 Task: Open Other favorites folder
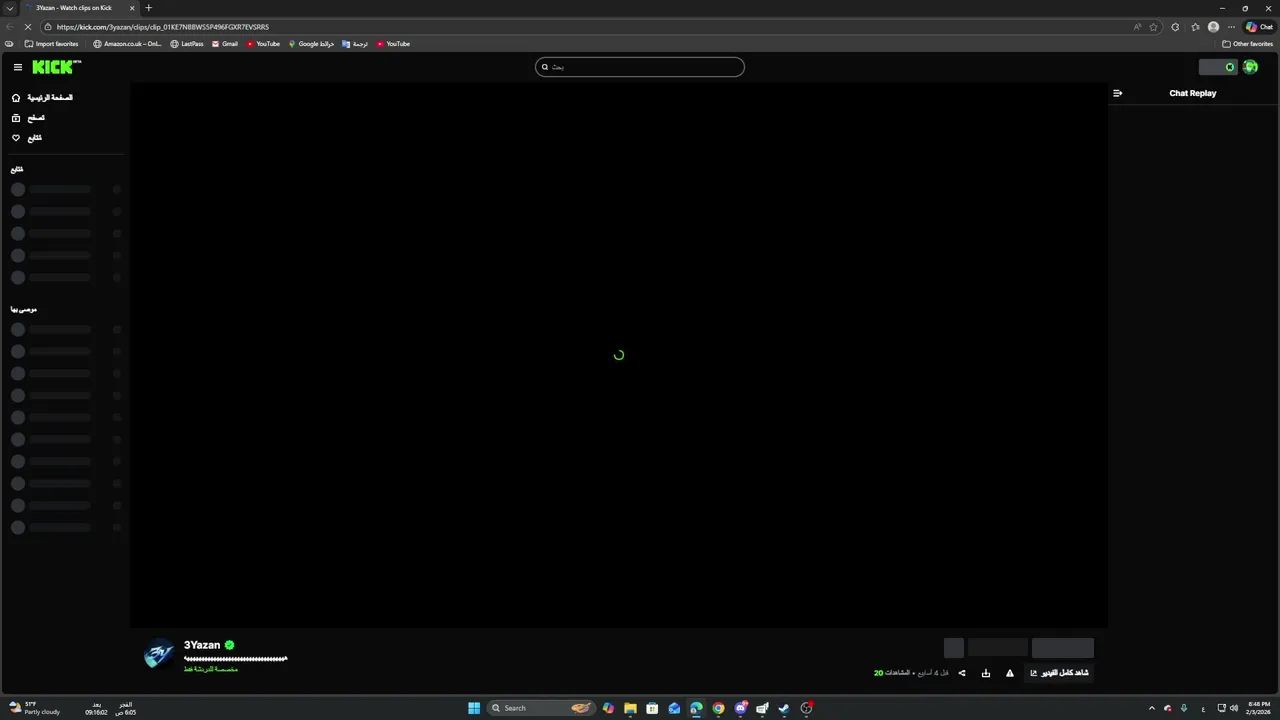tap(1247, 44)
